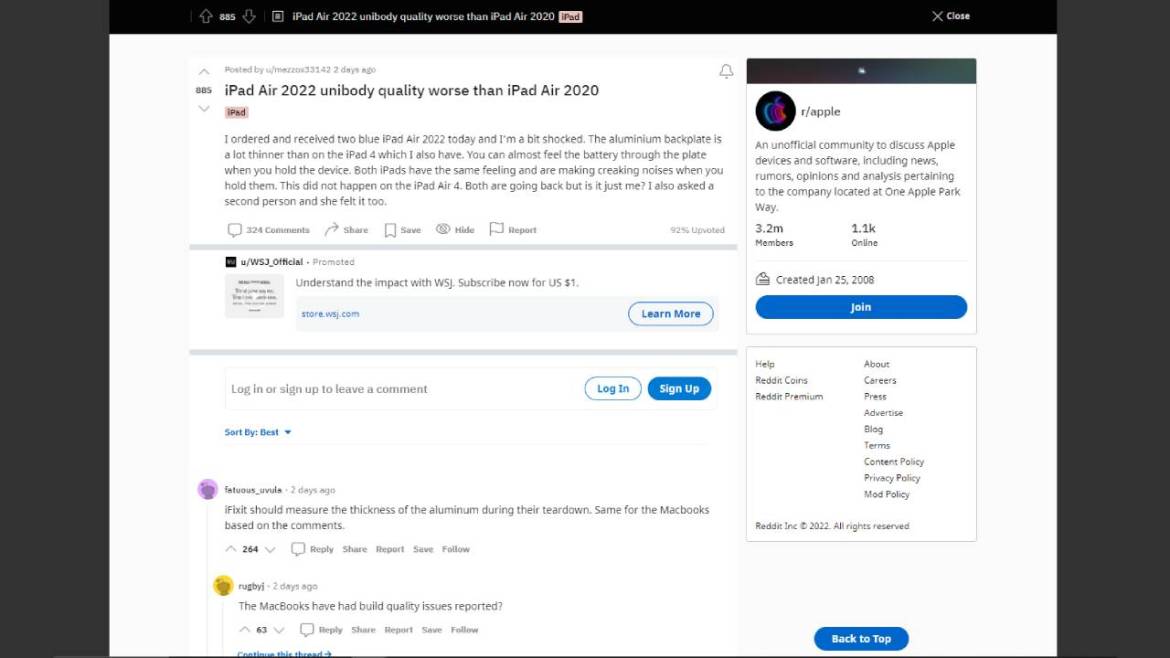Viewport: 1170px width, 658px height.
Task: Open Reddit Premium link
Action: click(789, 397)
